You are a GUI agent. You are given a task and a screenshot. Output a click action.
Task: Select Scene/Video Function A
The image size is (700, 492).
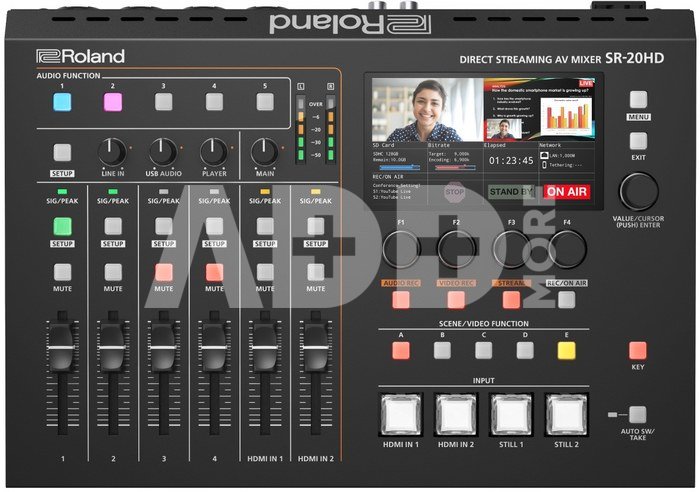click(401, 350)
